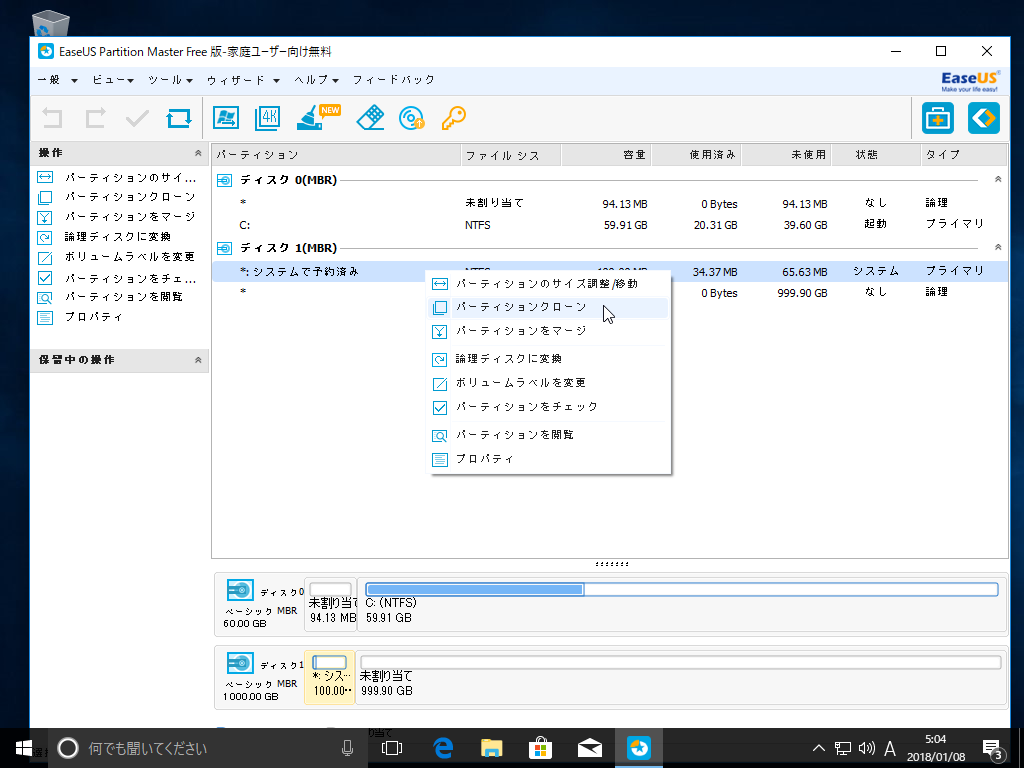Refresh disk information using the toolbar refresh icon
Image resolution: width=1024 pixels, height=768 pixels.
pyautogui.click(x=179, y=118)
